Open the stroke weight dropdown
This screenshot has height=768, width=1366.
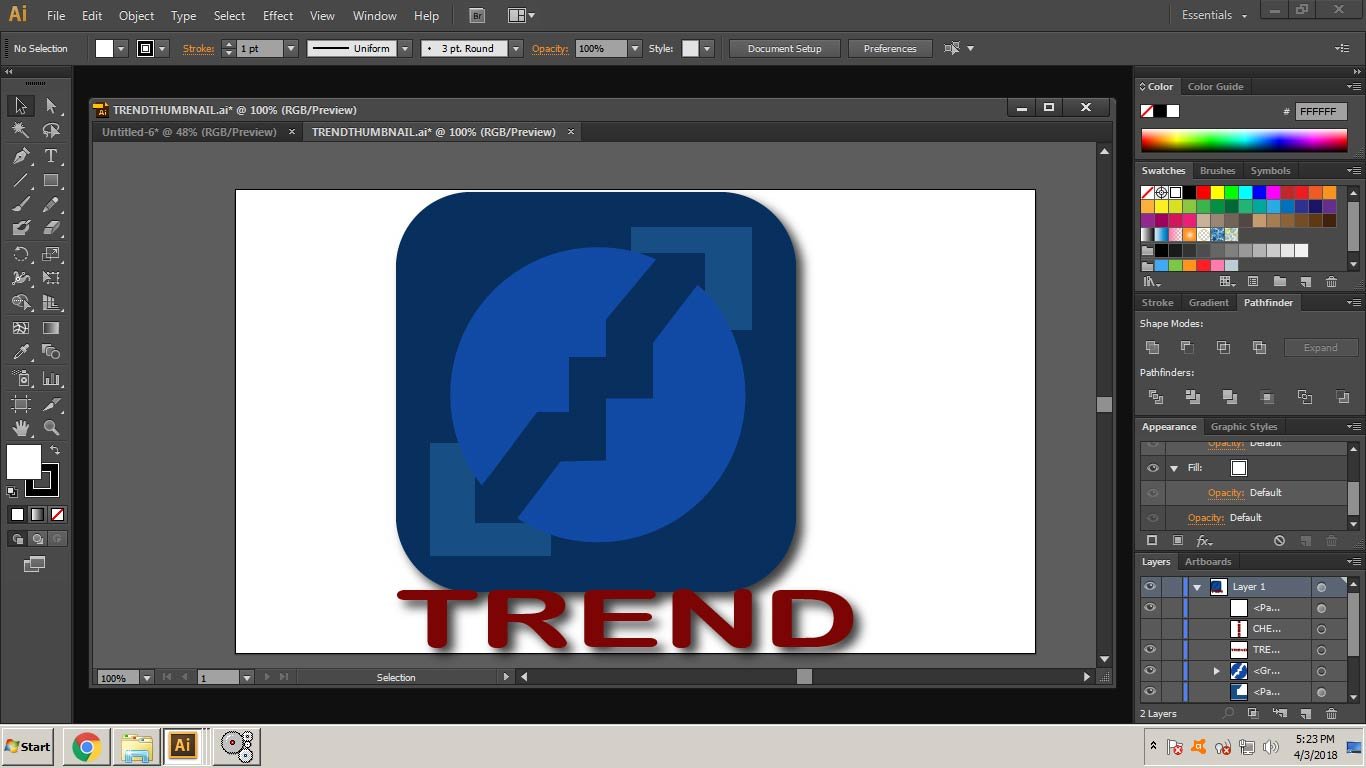point(291,48)
